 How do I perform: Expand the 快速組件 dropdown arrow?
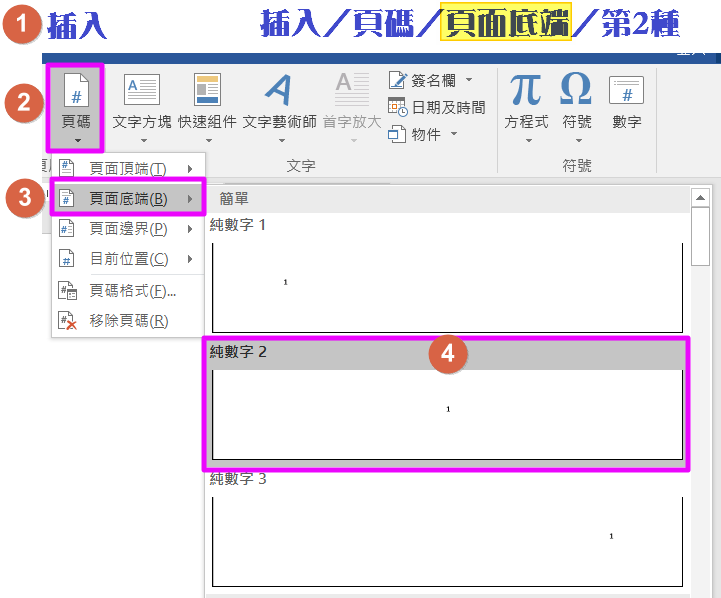pyautogui.click(x=209, y=141)
